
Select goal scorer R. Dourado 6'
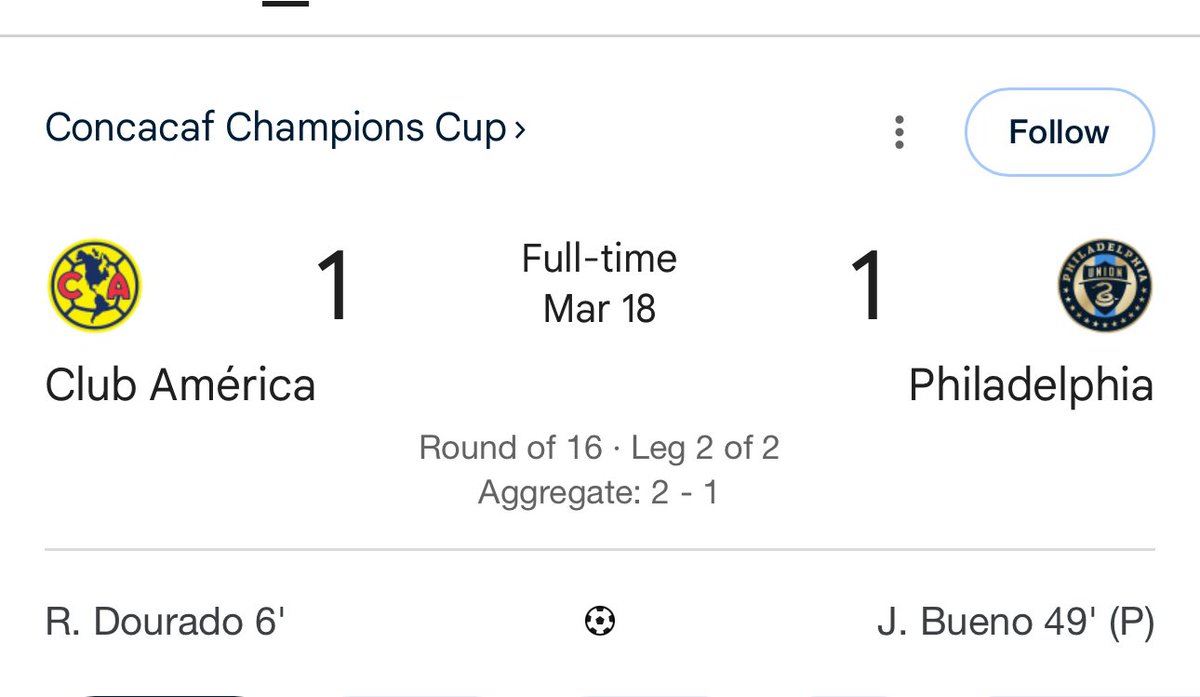coord(165,622)
